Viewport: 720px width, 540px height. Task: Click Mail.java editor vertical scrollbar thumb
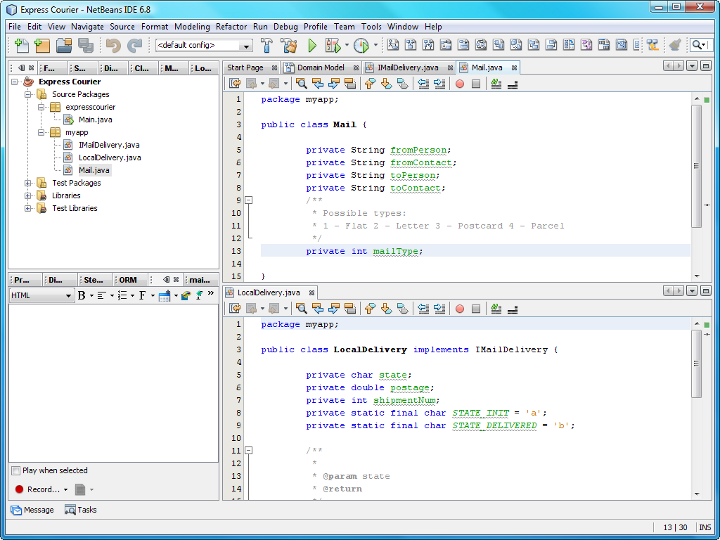pyautogui.click(x=697, y=166)
